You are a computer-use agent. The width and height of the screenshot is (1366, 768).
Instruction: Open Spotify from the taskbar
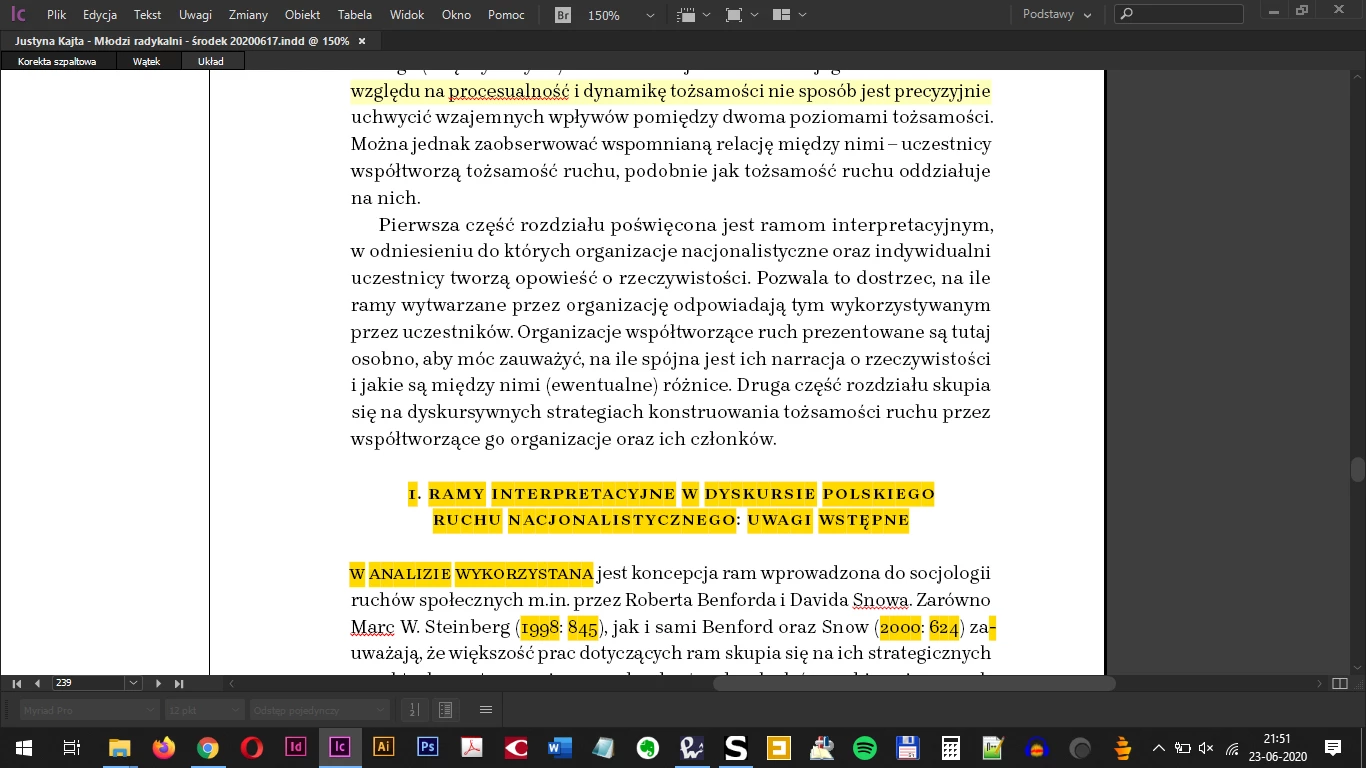tap(864, 747)
